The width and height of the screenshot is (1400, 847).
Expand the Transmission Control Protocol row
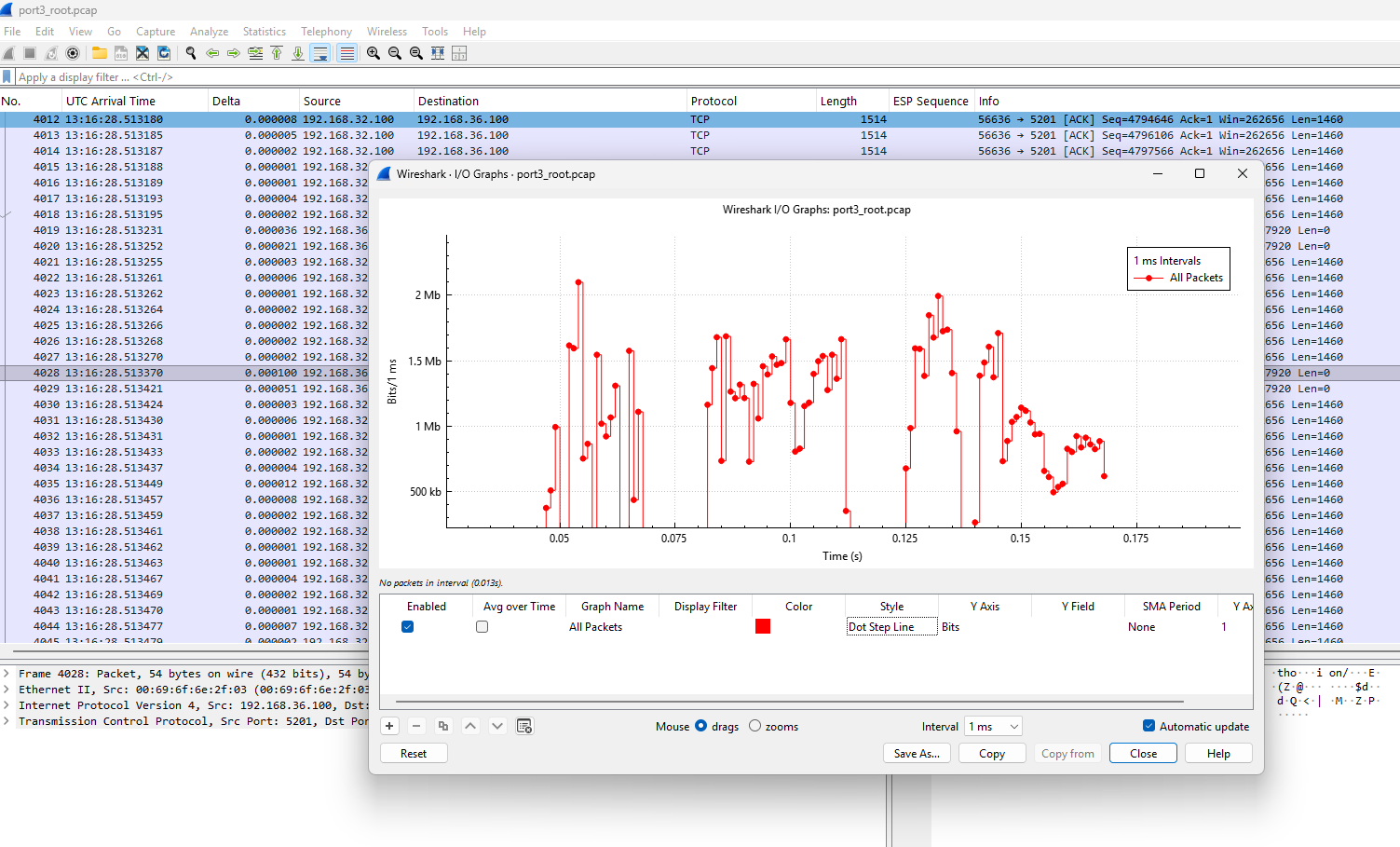click(7, 721)
